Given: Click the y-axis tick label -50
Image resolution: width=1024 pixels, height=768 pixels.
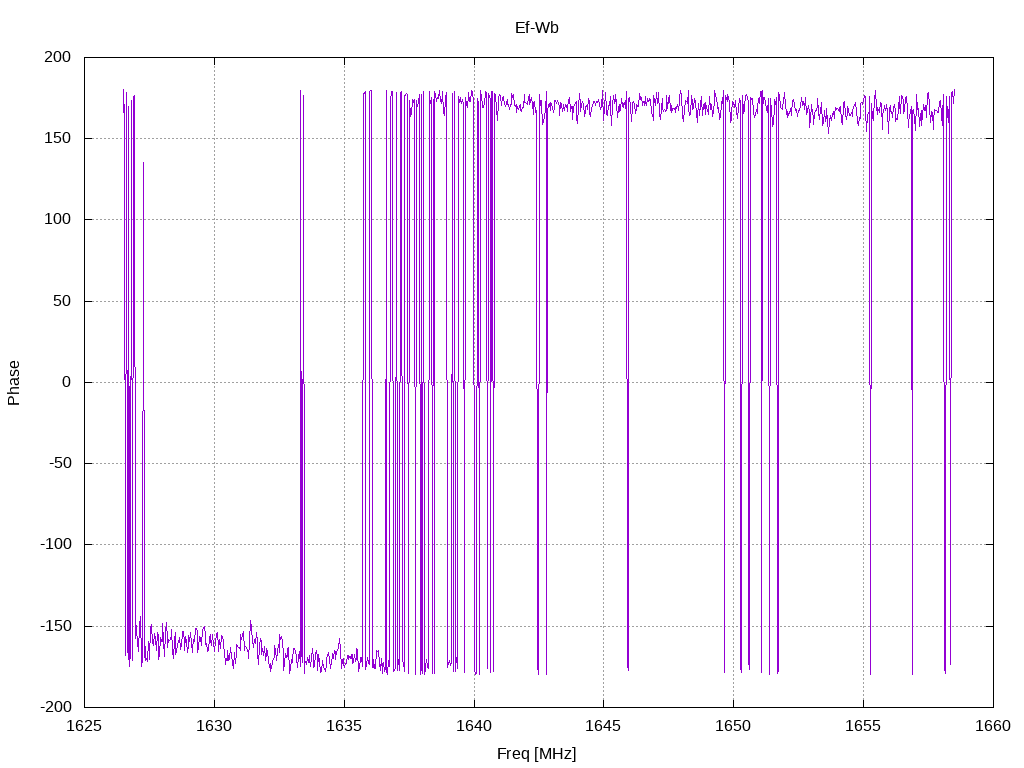Looking at the screenshot, I should [x=59, y=463].
